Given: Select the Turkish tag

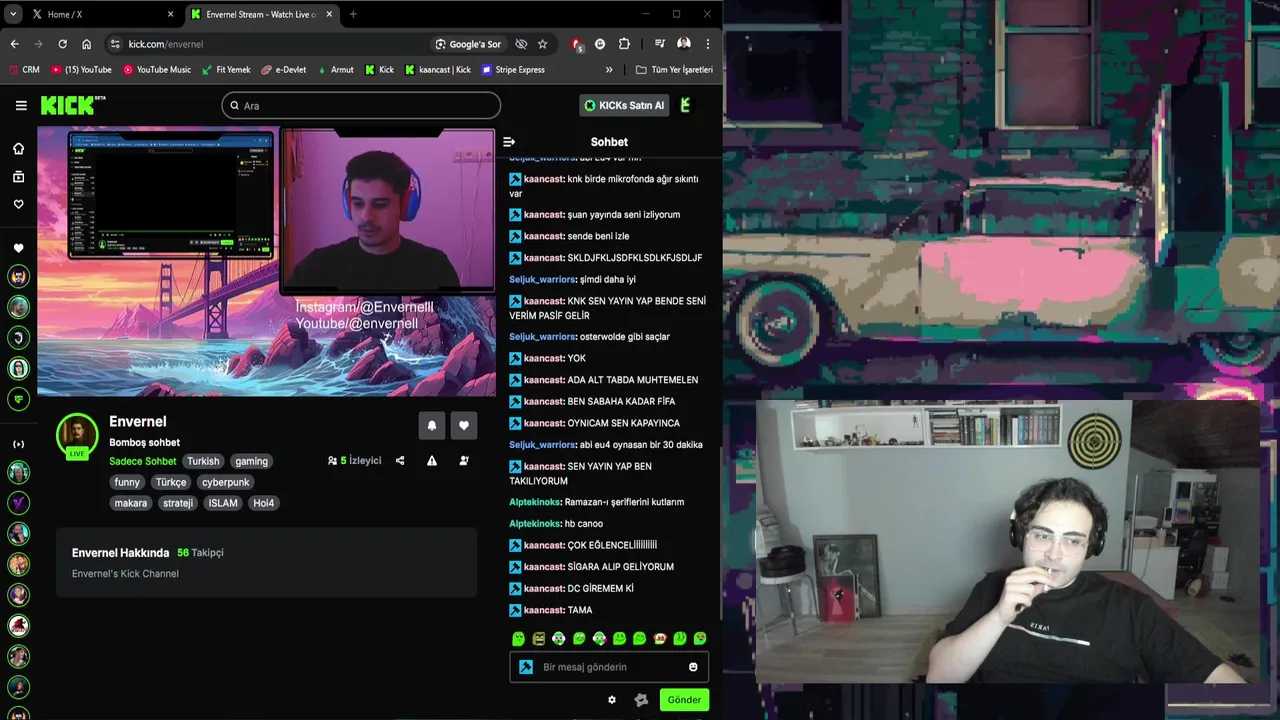Looking at the screenshot, I should point(203,461).
